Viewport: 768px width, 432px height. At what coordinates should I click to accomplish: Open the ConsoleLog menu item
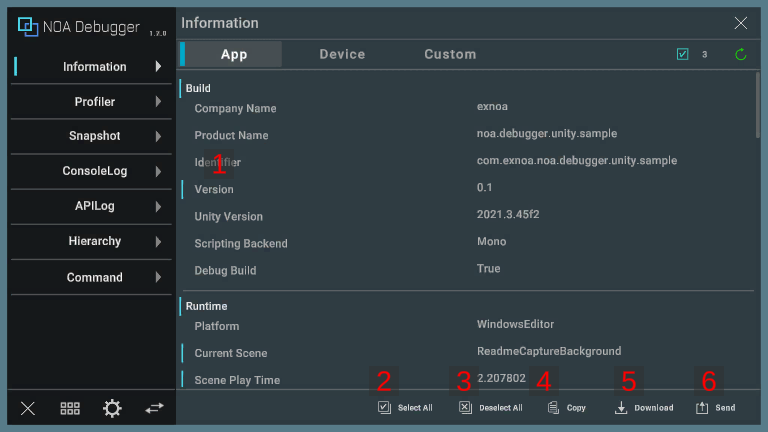(95, 172)
